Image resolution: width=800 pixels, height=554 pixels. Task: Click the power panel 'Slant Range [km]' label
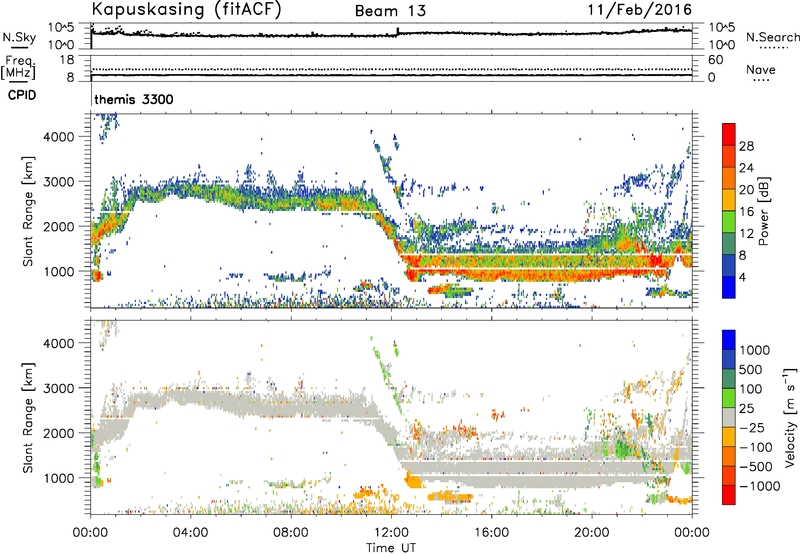point(28,211)
